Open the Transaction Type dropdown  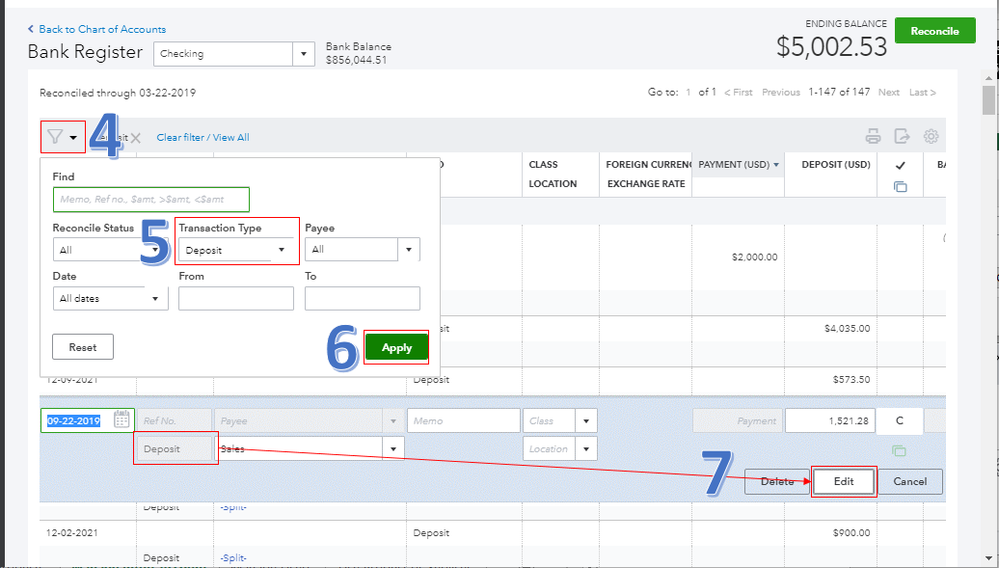tap(235, 250)
